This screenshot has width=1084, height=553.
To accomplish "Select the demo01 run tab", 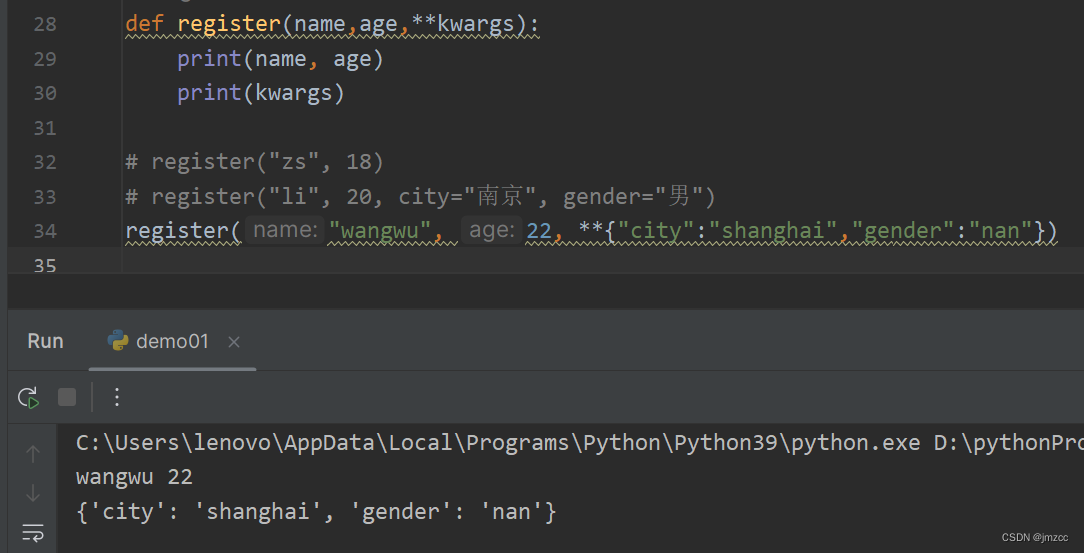I will [173, 341].
